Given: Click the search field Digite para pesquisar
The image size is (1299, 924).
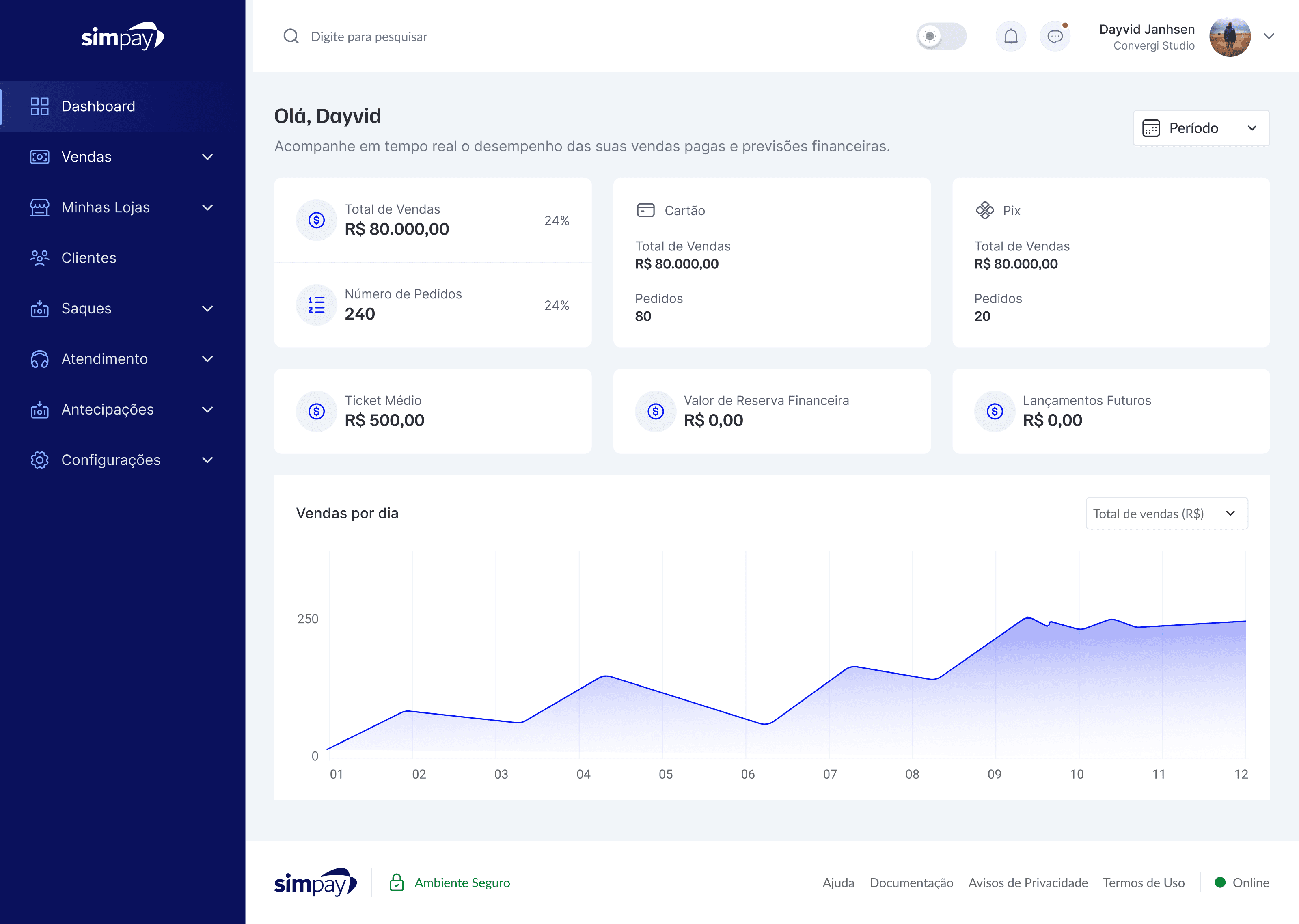Looking at the screenshot, I should tap(369, 37).
